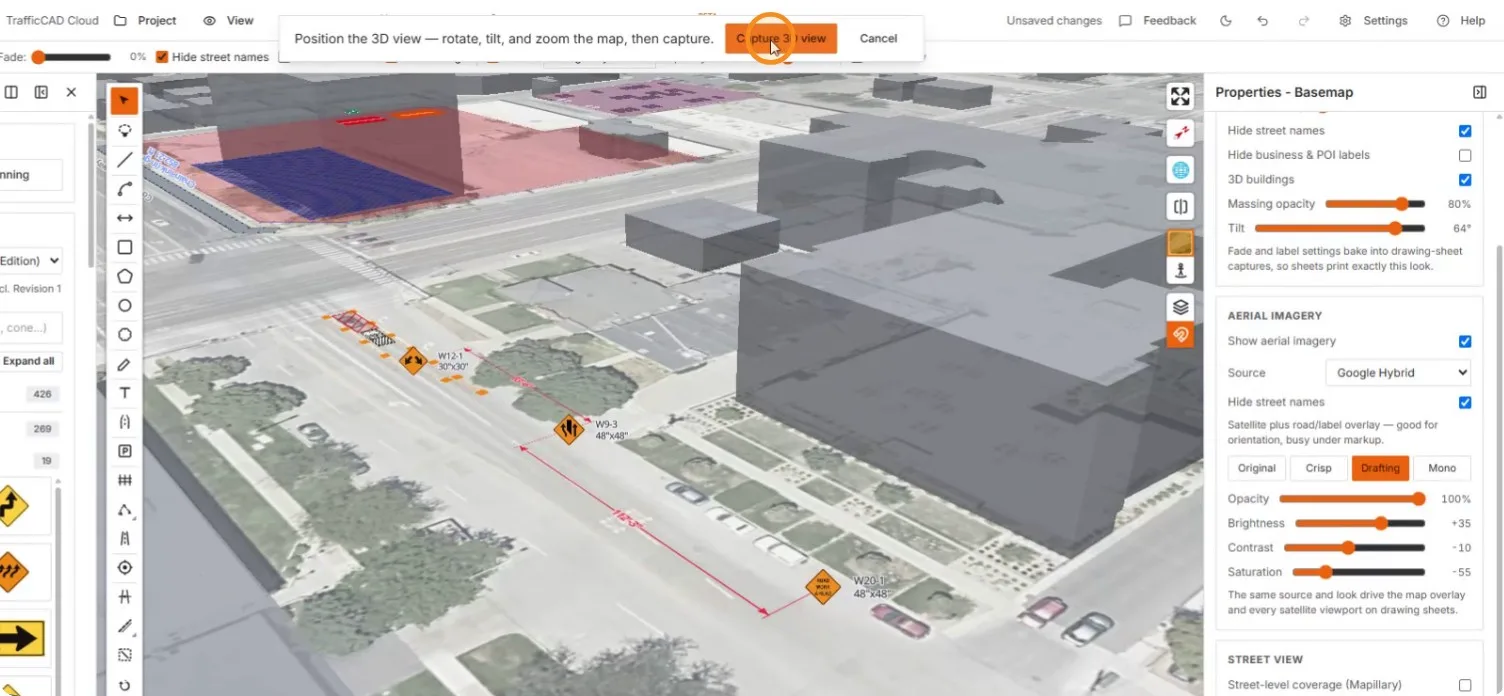This screenshot has height=696, width=1504.
Task: Select the lasso selection tool
Action: pyautogui.click(x=125, y=130)
